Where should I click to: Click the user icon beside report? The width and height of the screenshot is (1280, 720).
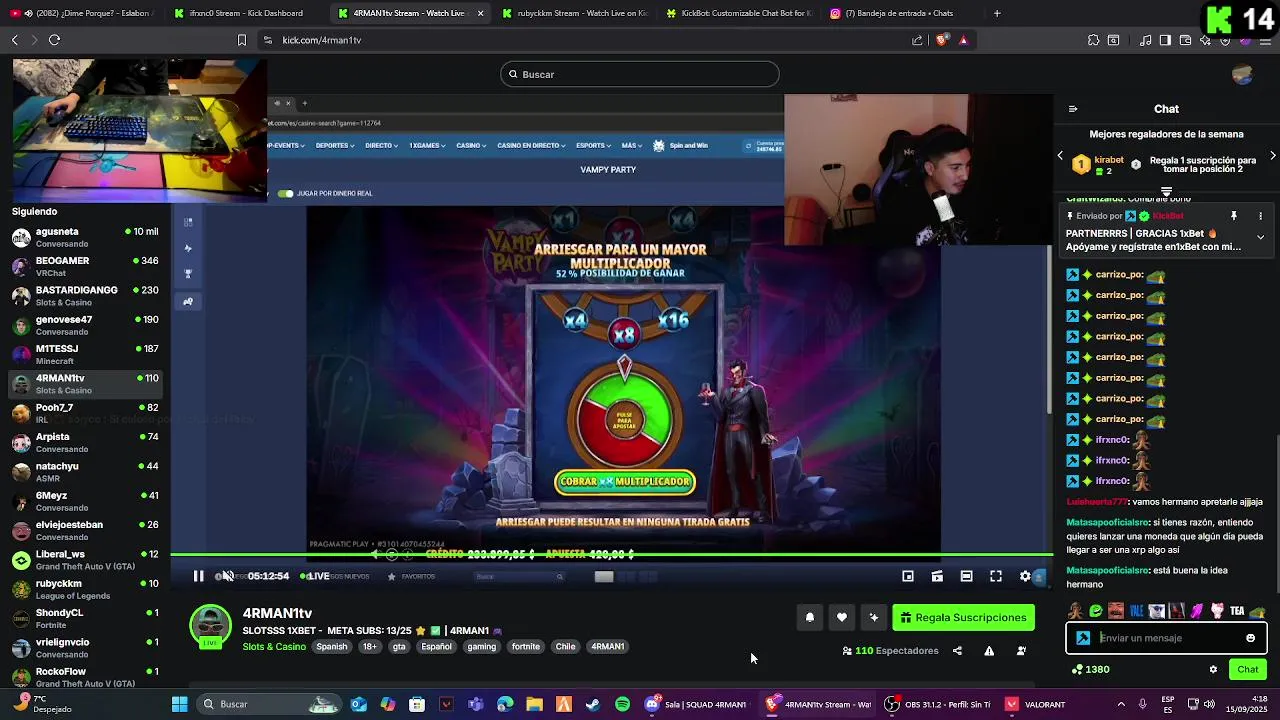[x=1021, y=651]
